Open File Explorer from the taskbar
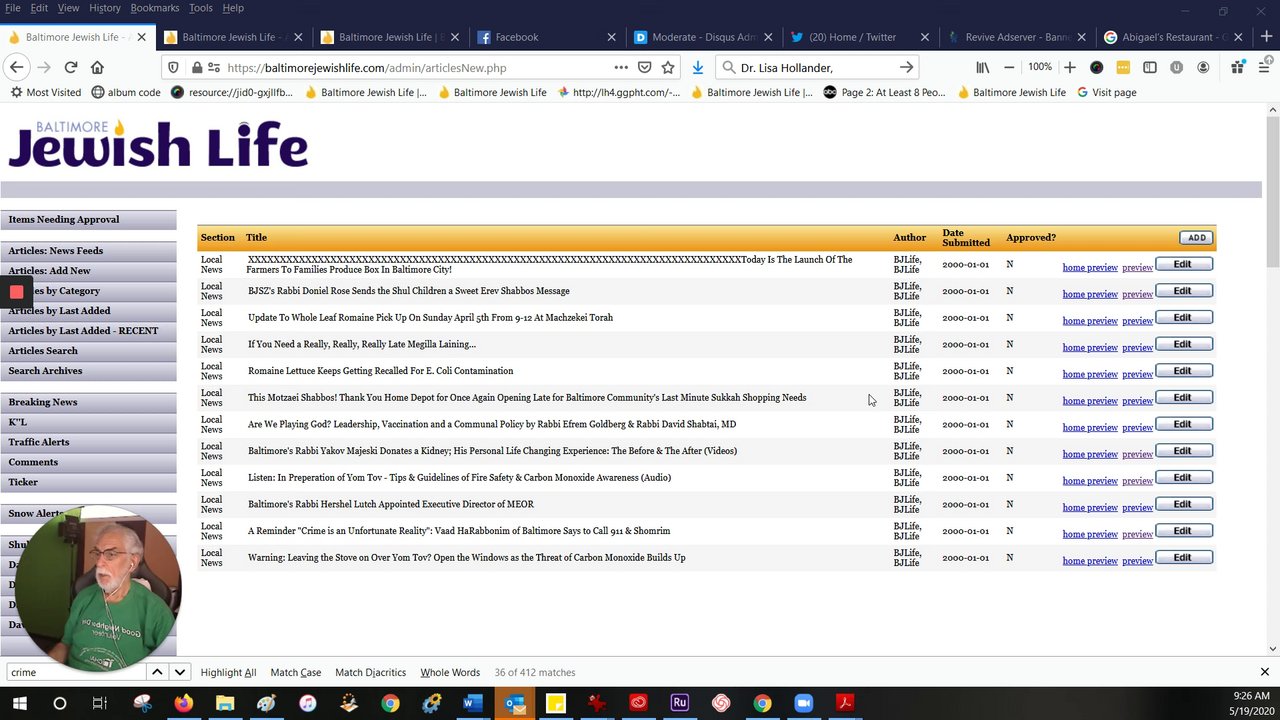 coord(225,703)
